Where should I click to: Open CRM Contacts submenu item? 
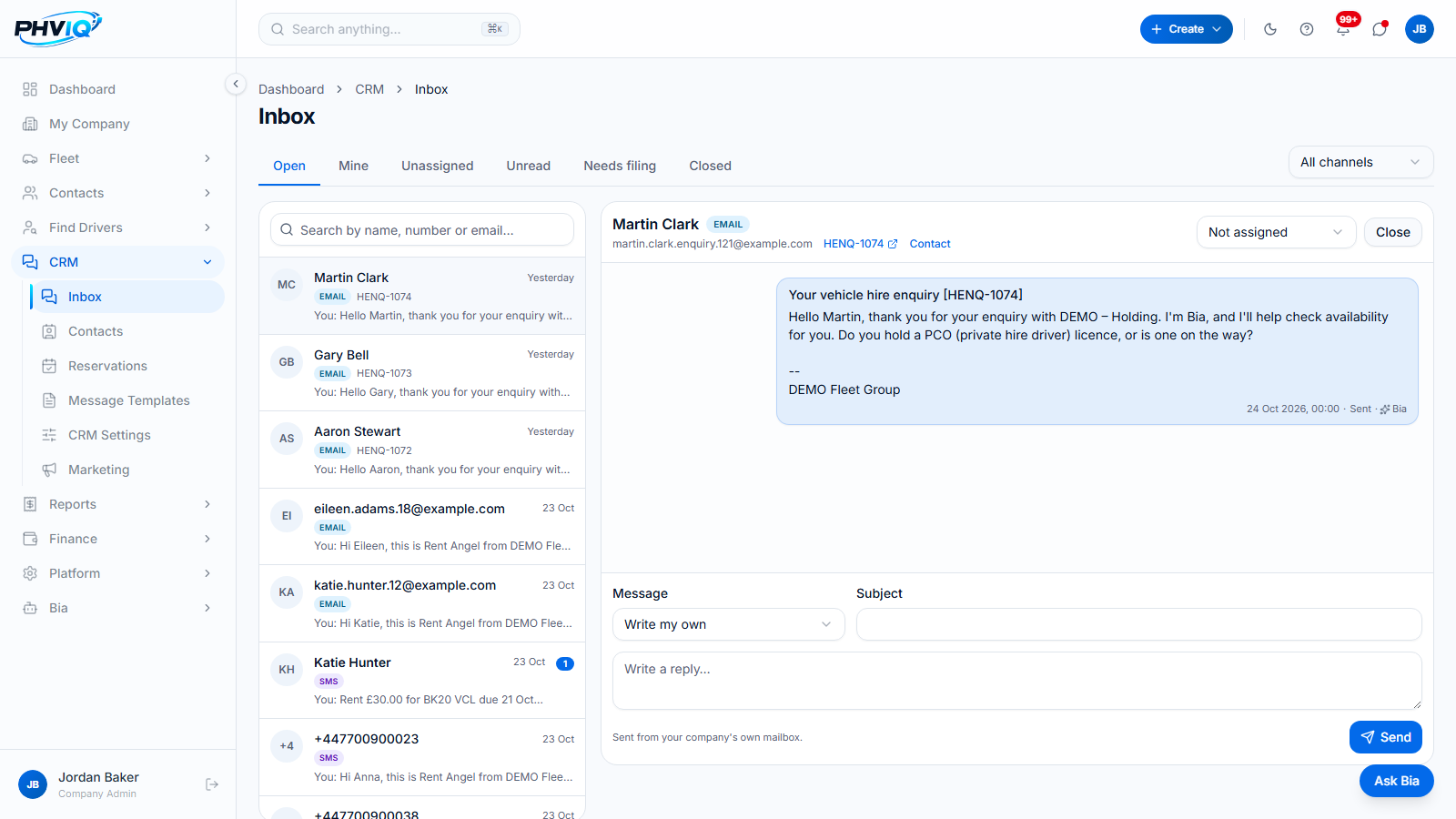[127, 331]
